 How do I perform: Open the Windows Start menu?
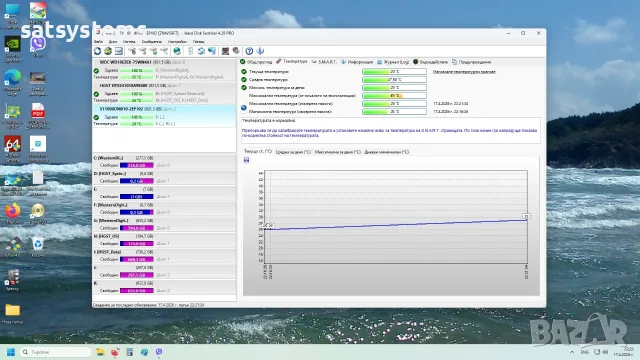[11, 352]
